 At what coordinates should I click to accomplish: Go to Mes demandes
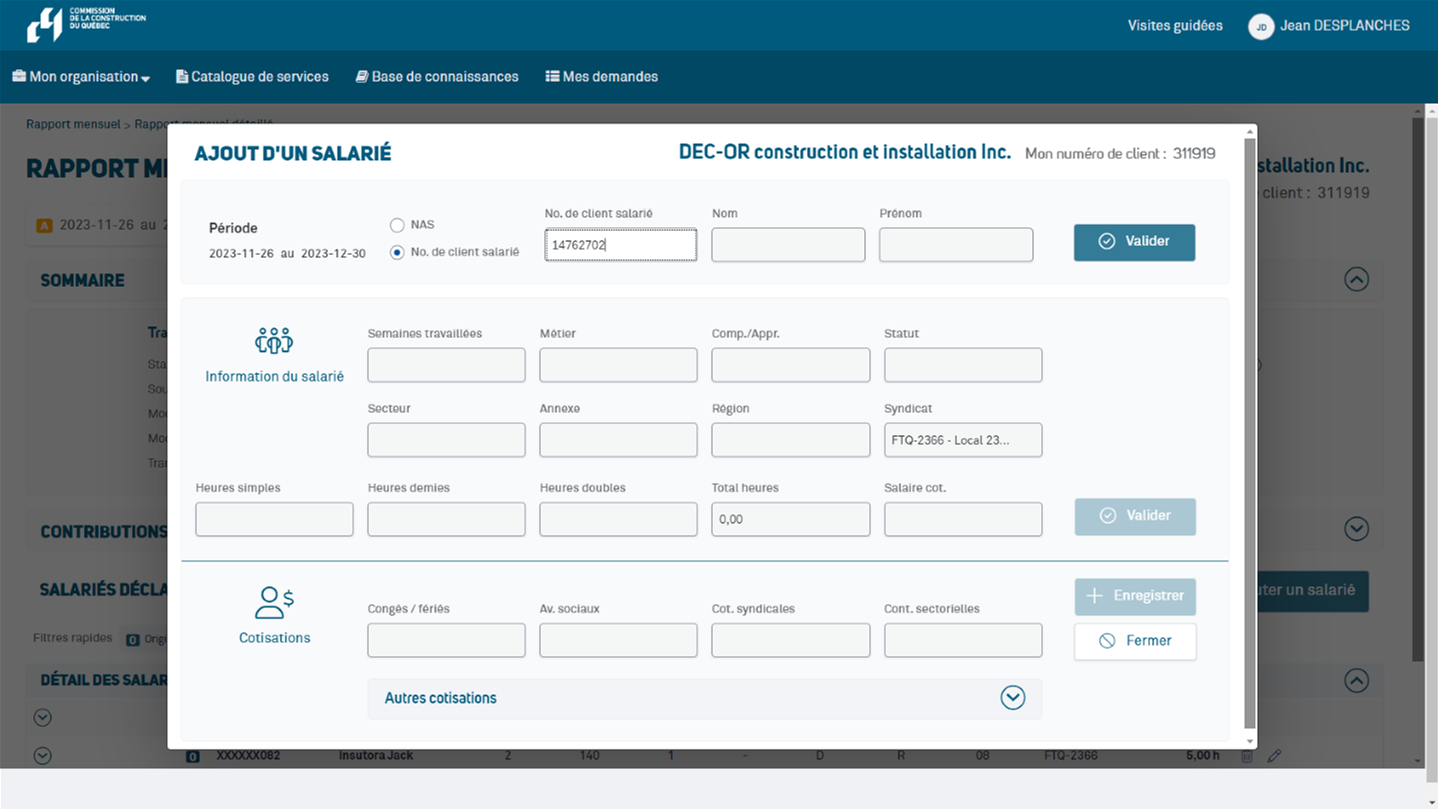point(601,77)
